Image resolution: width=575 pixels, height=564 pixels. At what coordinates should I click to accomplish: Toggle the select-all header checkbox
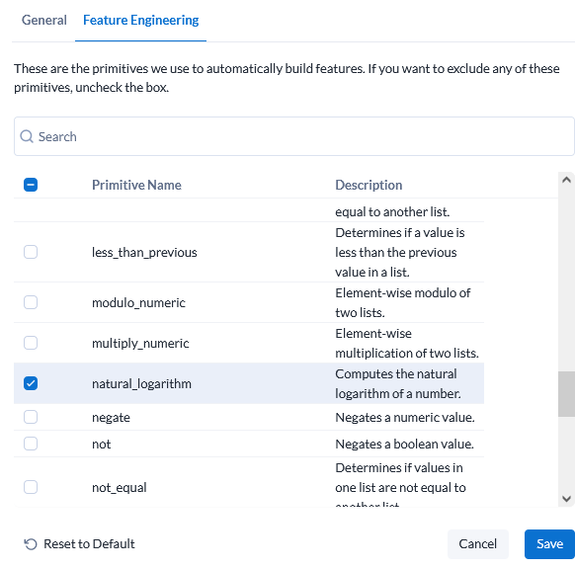(31, 185)
